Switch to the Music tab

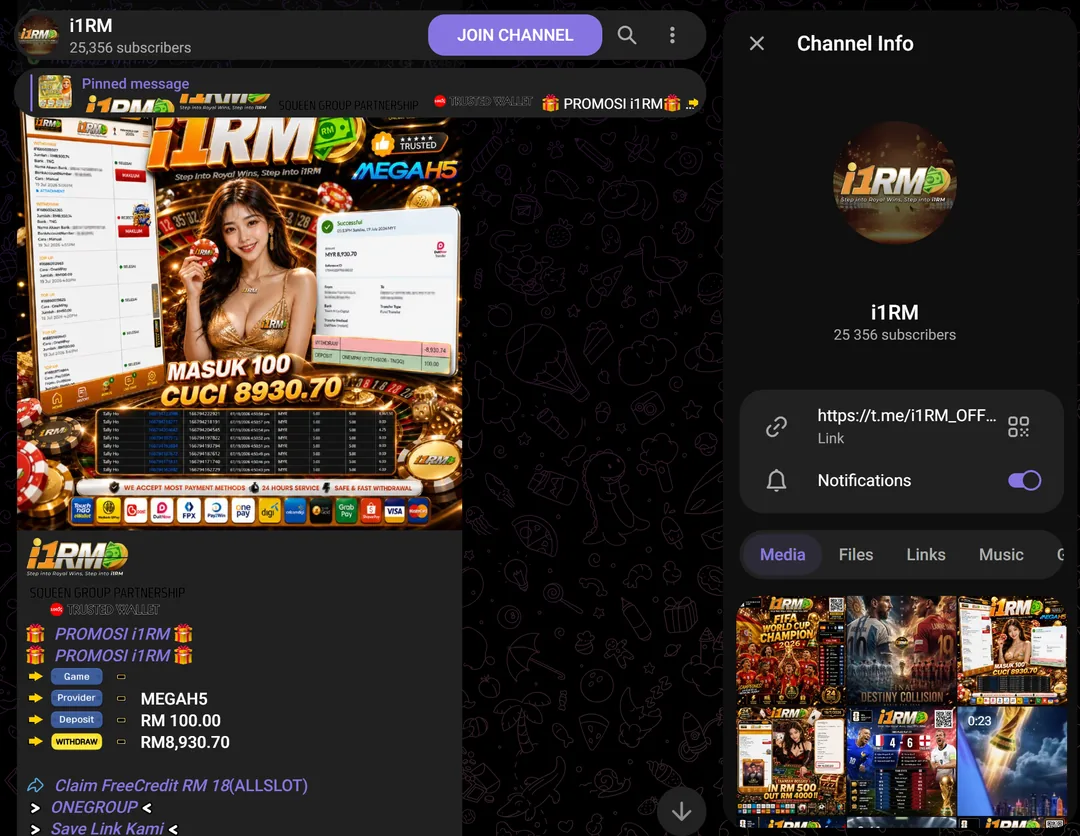pyautogui.click(x=1001, y=554)
